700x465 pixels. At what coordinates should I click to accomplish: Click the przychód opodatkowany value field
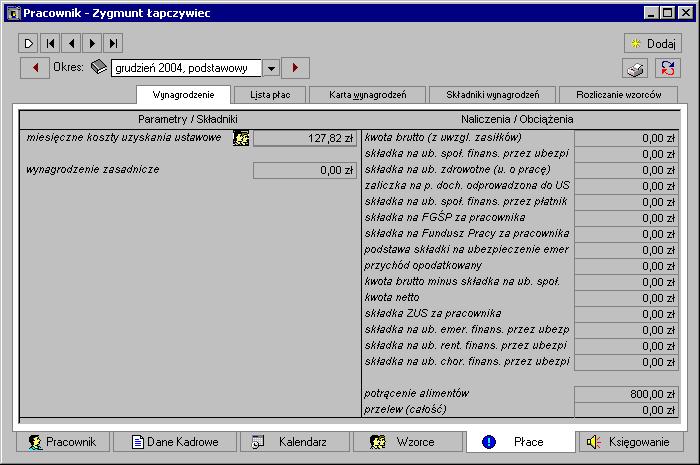coord(626,266)
